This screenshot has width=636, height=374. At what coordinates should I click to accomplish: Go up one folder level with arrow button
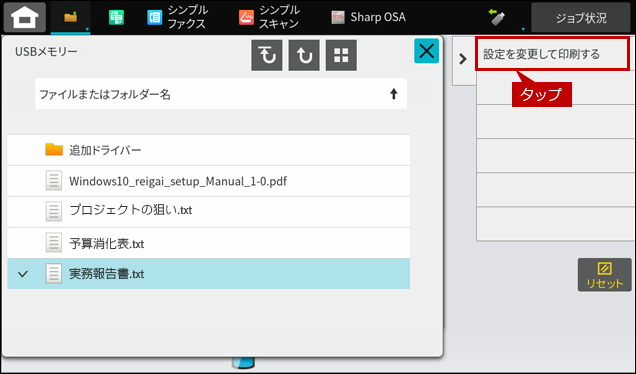coord(304,55)
